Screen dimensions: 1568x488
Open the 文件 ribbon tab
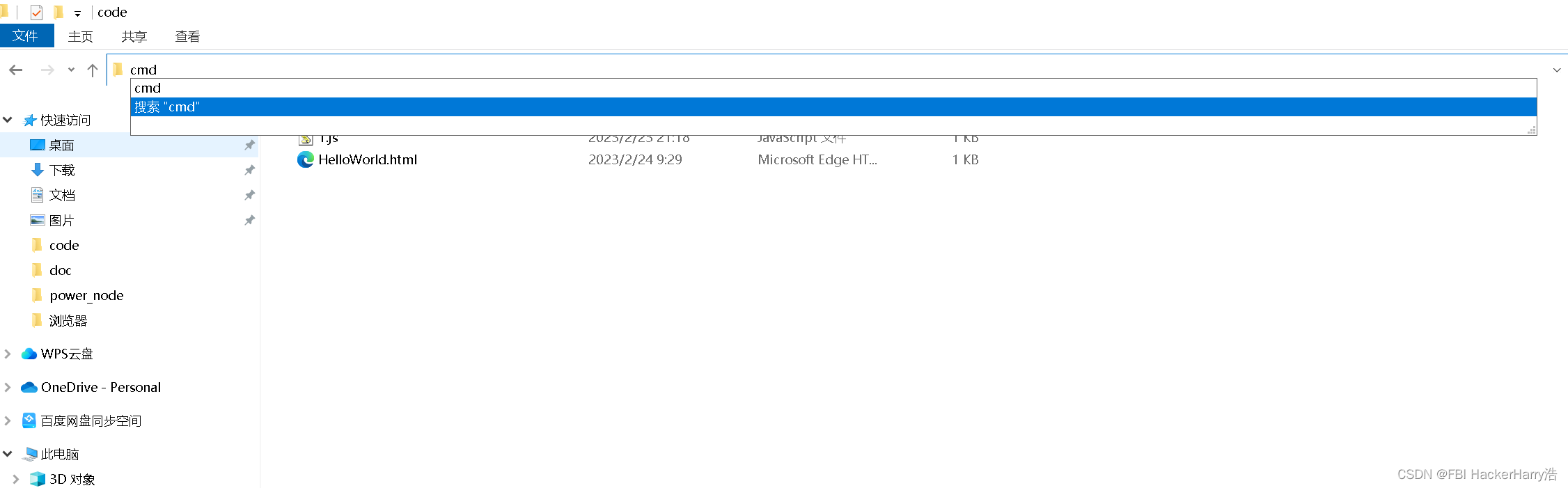pyautogui.click(x=26, y=36)
